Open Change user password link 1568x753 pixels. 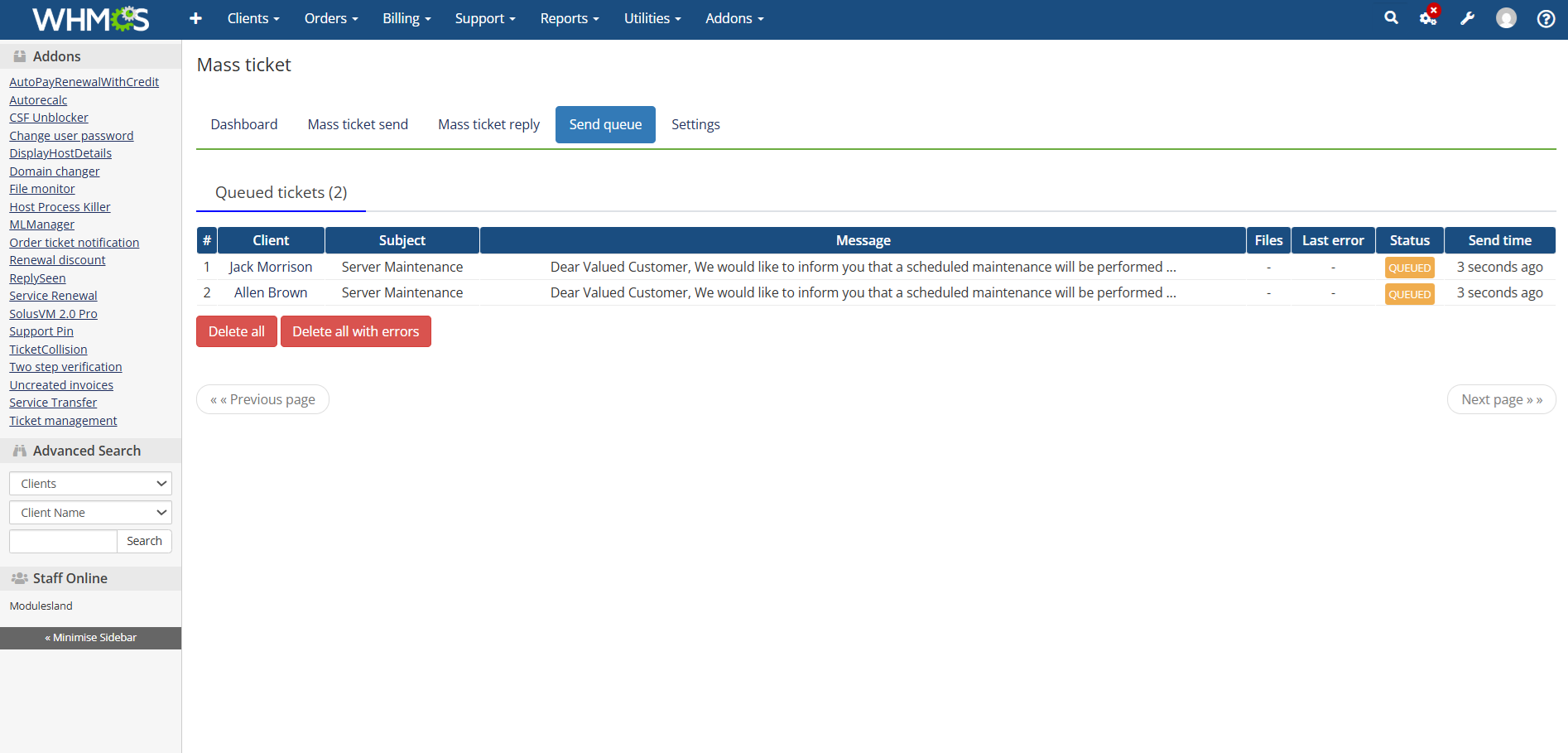pyautogui.click(x=71, y=136)
